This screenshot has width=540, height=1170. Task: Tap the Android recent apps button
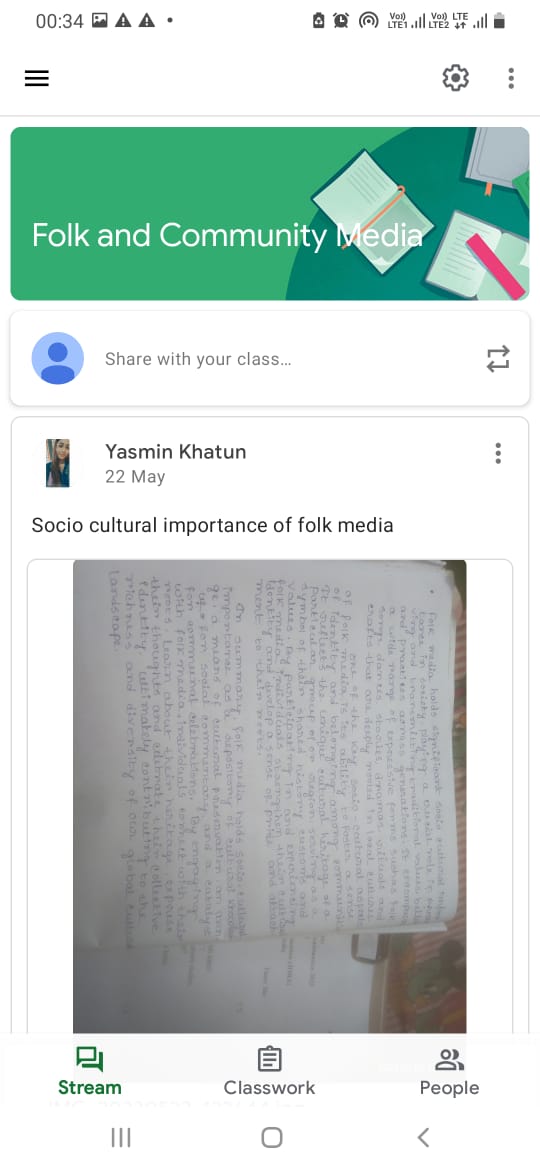[x=121, y=1137]
